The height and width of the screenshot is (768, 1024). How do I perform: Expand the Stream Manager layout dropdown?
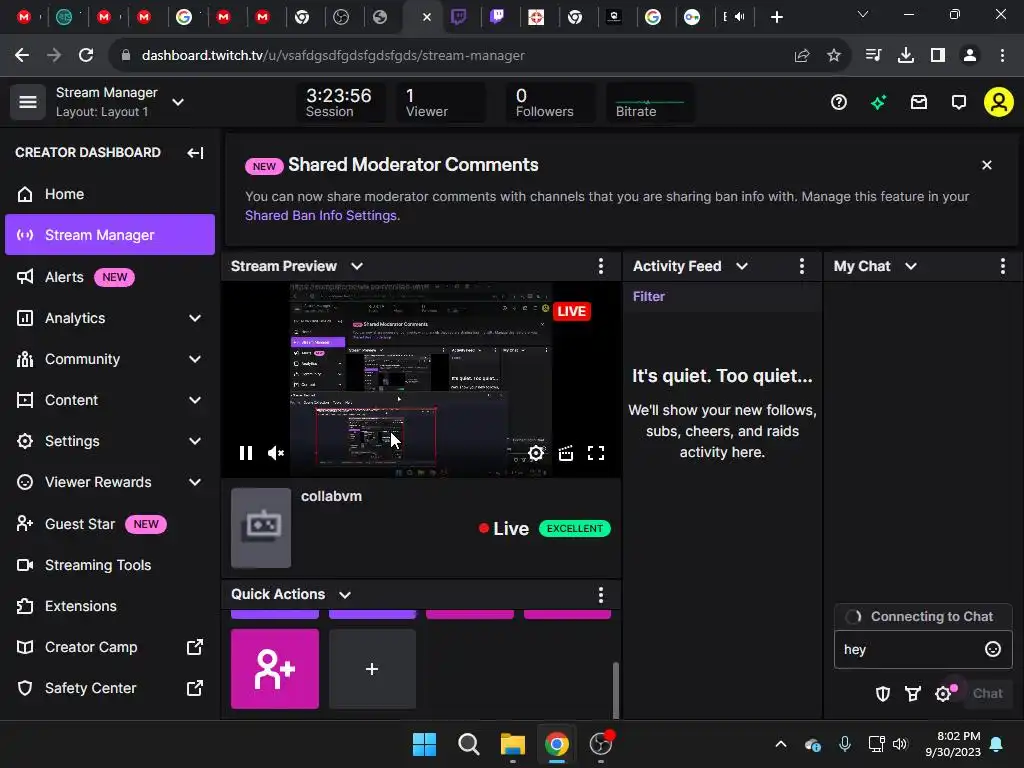coord(178,102)
